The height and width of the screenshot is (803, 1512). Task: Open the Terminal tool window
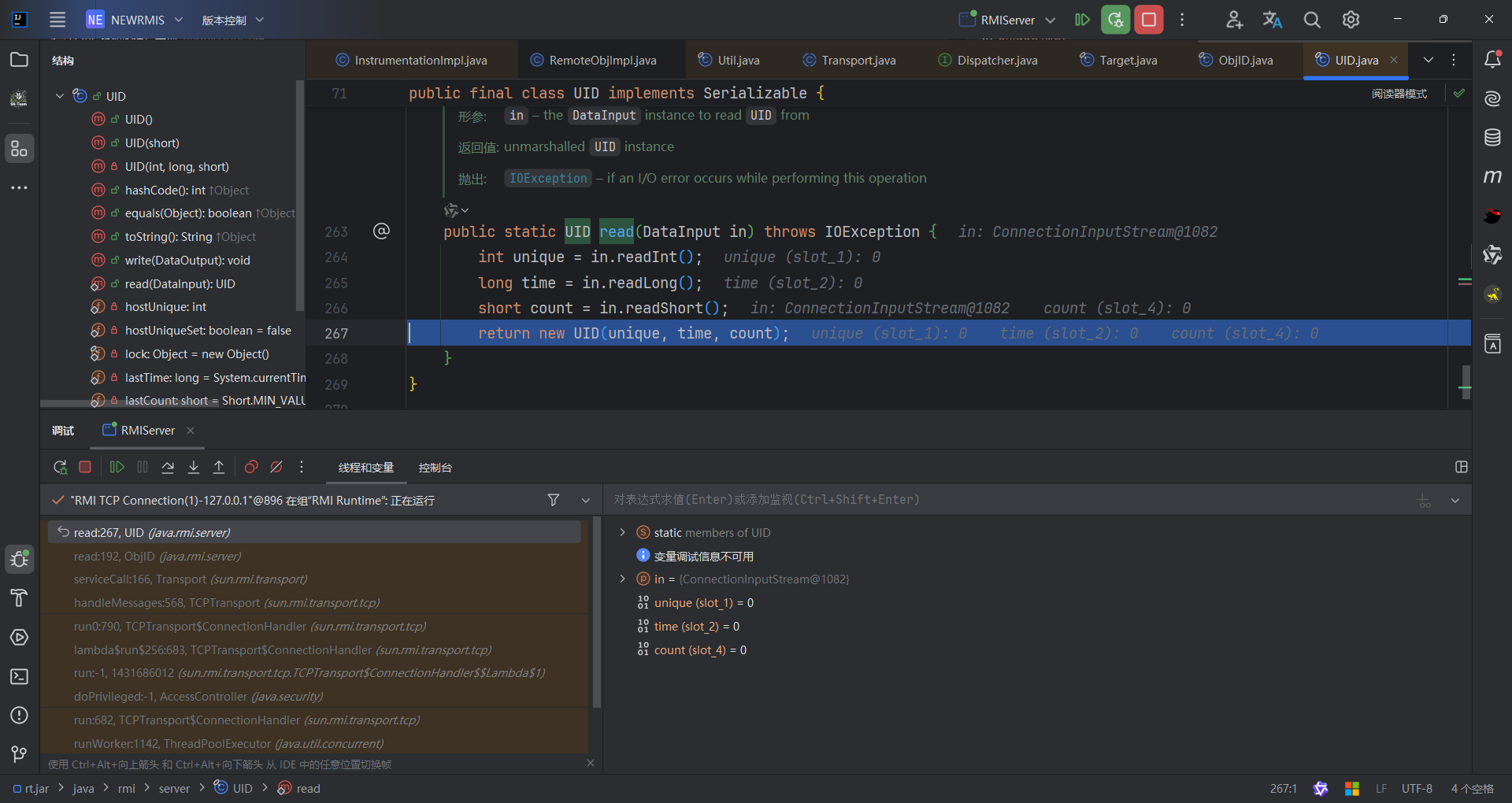tap(20, 676)
